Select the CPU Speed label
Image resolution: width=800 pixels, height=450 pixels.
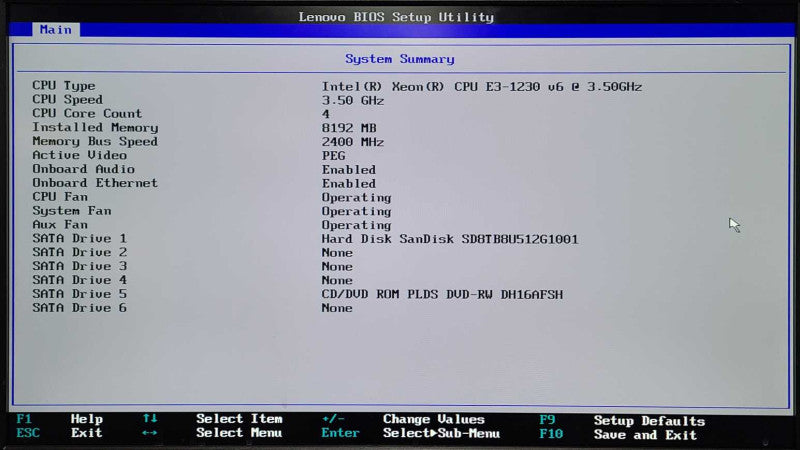tap(67, 99)
